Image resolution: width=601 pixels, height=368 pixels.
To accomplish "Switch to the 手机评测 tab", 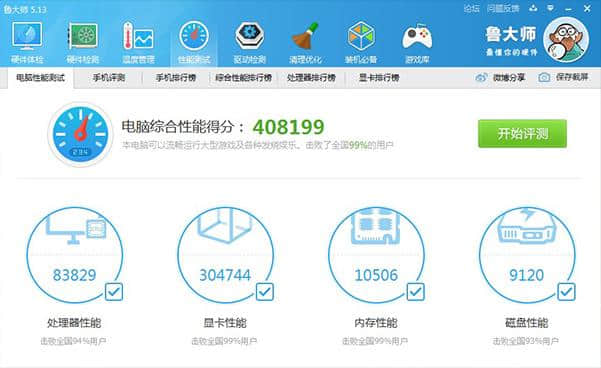I will click(x=109, y=78).
